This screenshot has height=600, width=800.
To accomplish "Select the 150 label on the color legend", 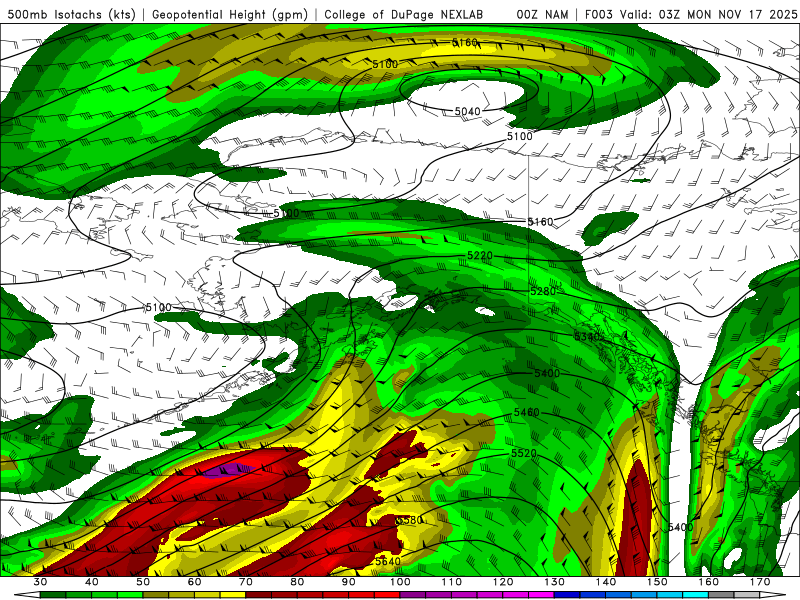I will point(657,582).
